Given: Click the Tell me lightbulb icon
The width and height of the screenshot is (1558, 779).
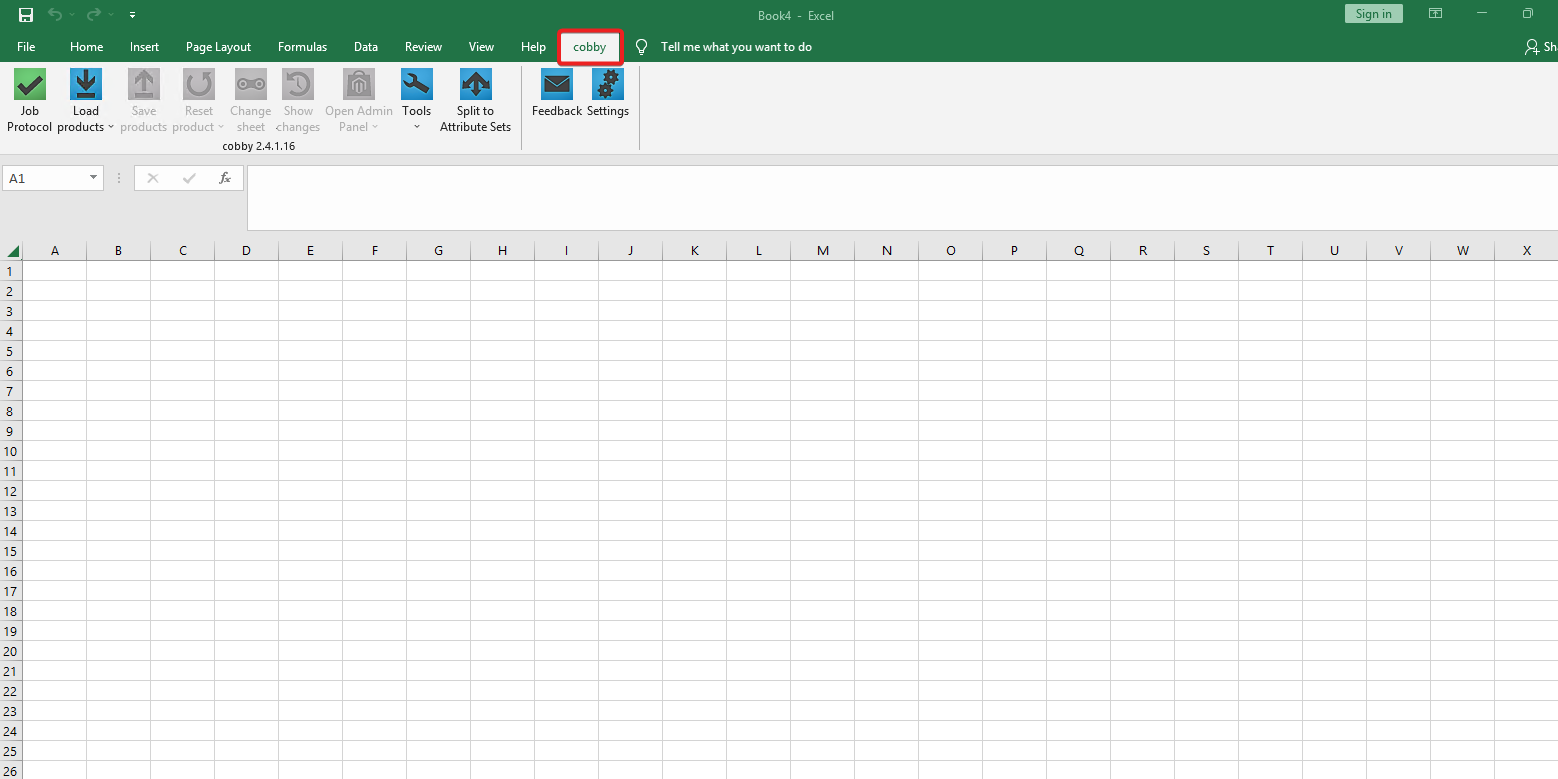Looking at the screenshot, I should tap(642, 47).
